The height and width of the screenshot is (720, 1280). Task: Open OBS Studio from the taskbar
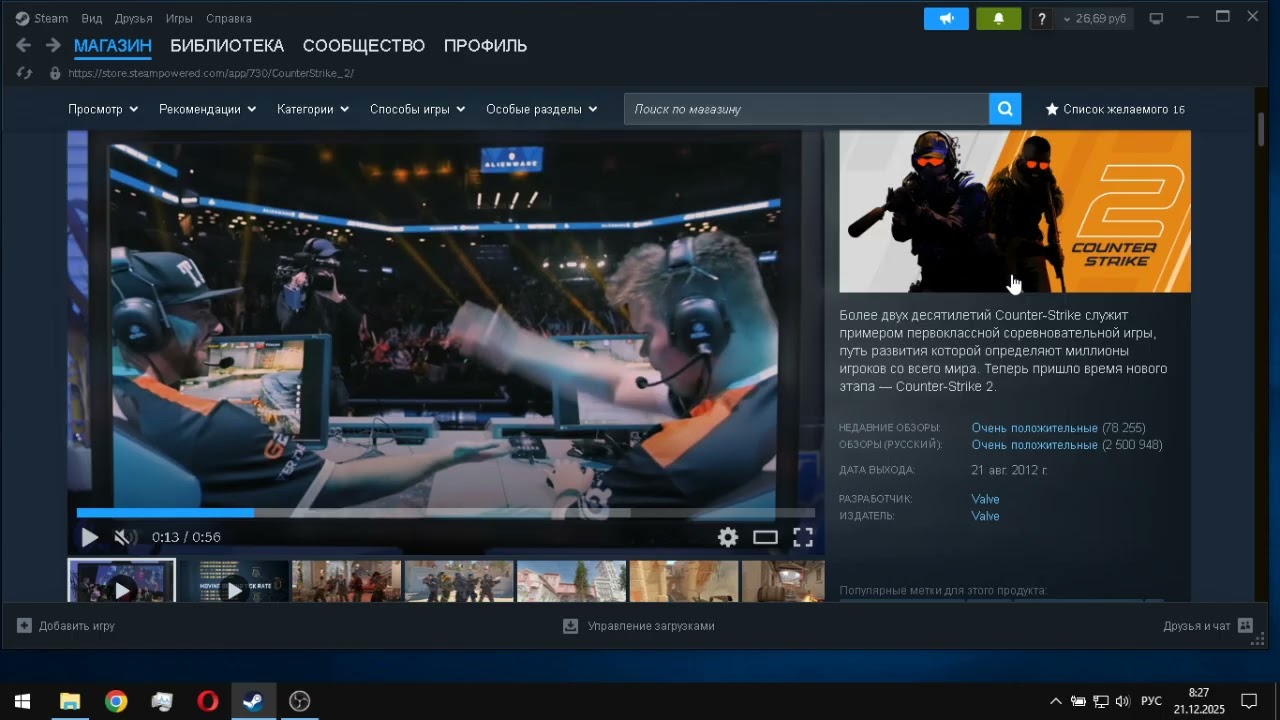click(299, 701)
